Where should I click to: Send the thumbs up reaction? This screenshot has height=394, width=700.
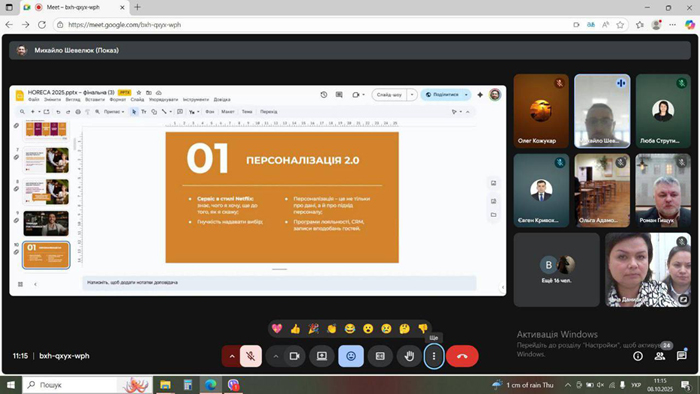pyautogui.click(x=295, y=329)
